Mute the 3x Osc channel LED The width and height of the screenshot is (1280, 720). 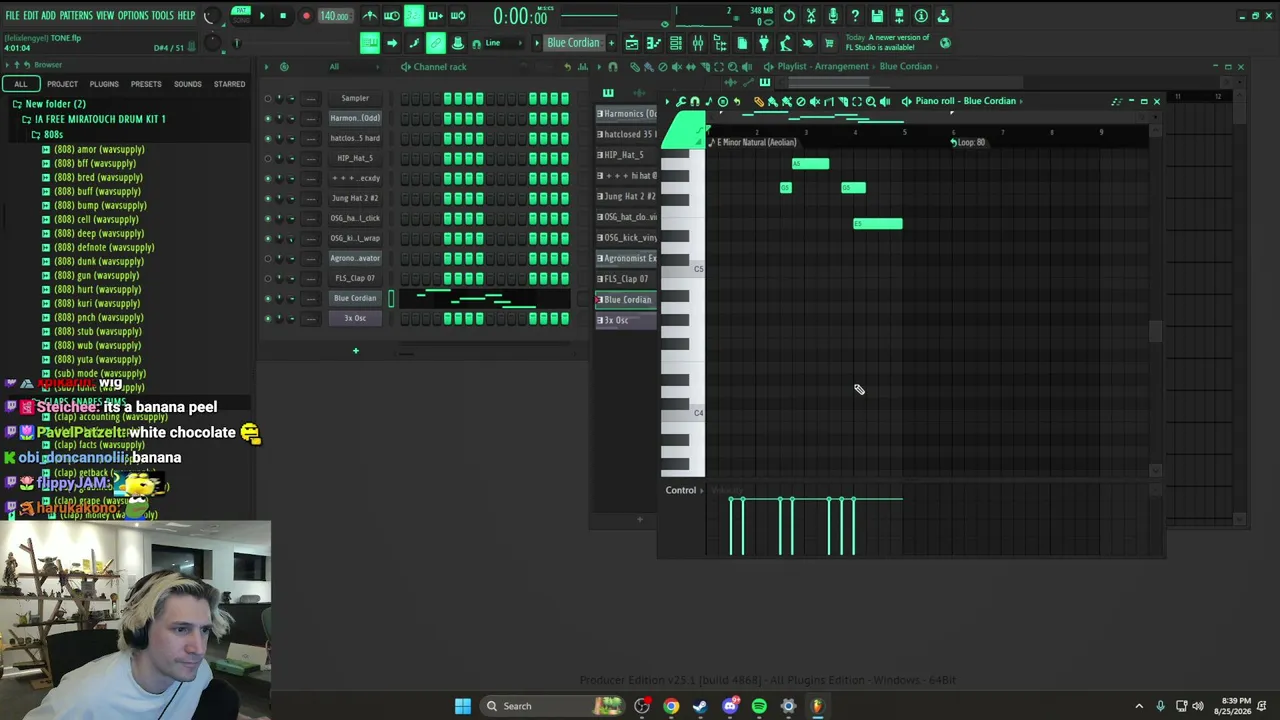coord(267,318)
